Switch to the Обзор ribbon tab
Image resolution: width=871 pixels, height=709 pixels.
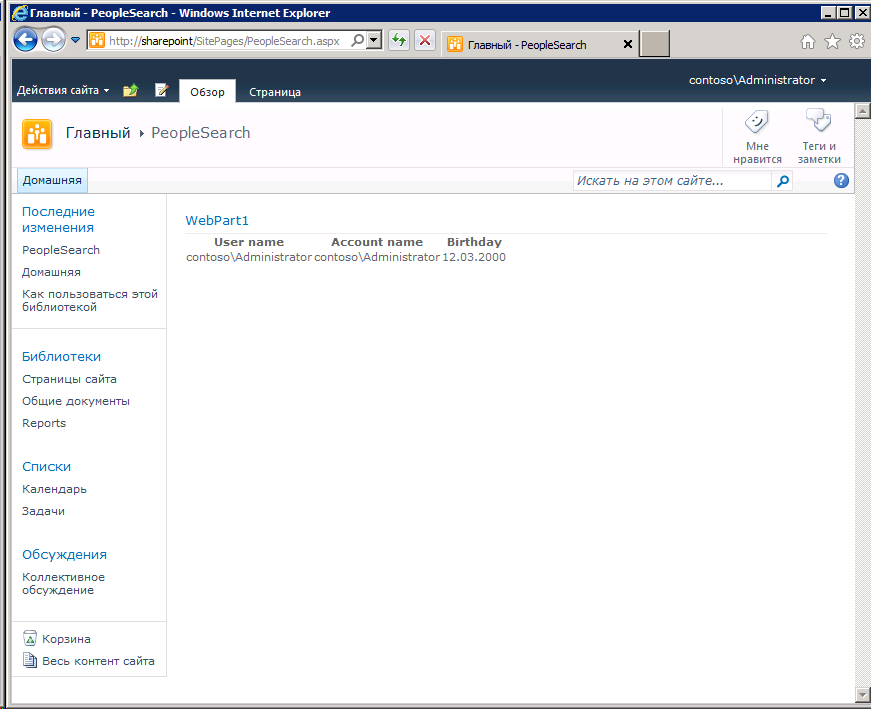pos(207,92)
